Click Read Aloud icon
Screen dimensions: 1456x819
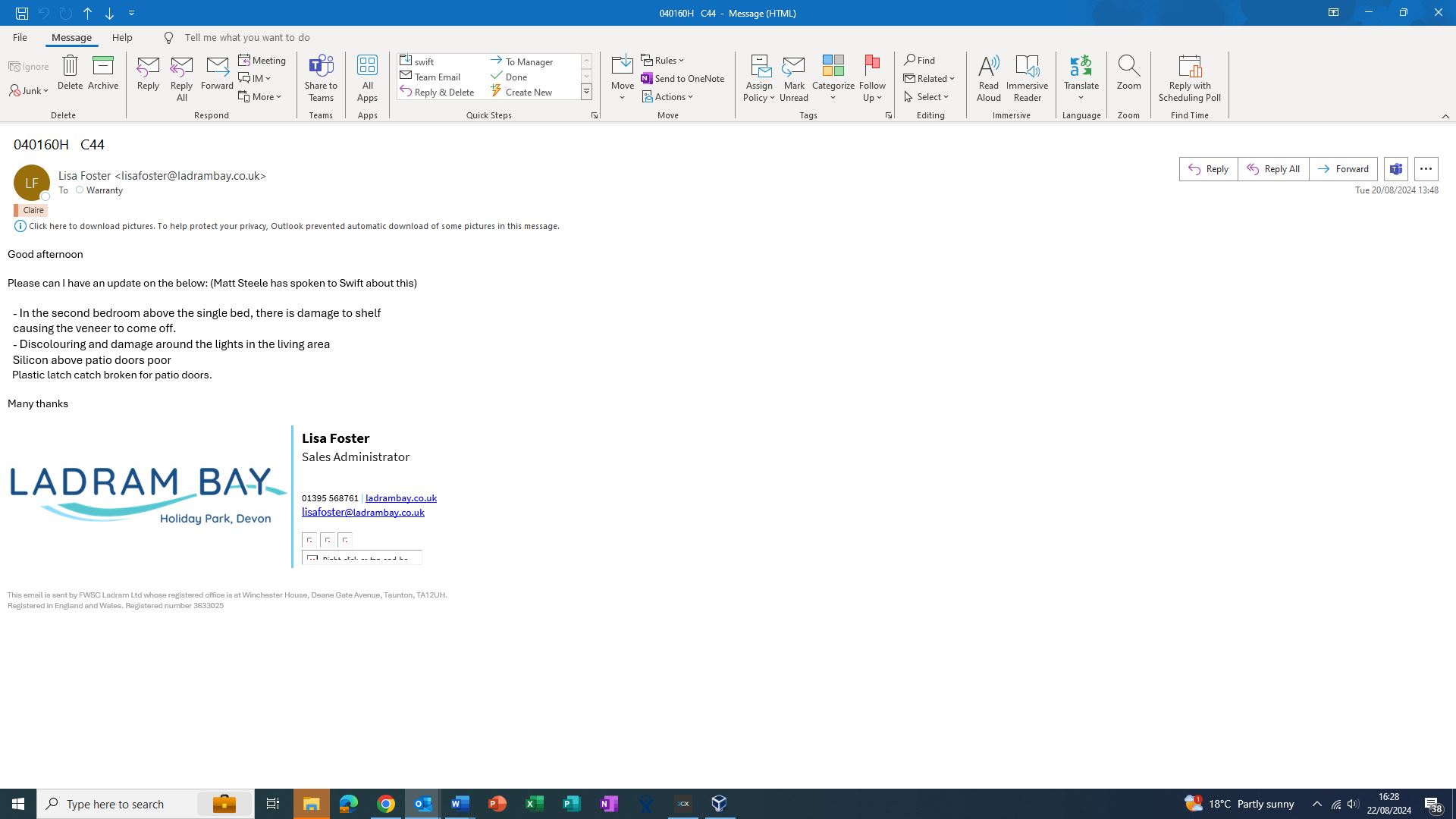[988, 77]
